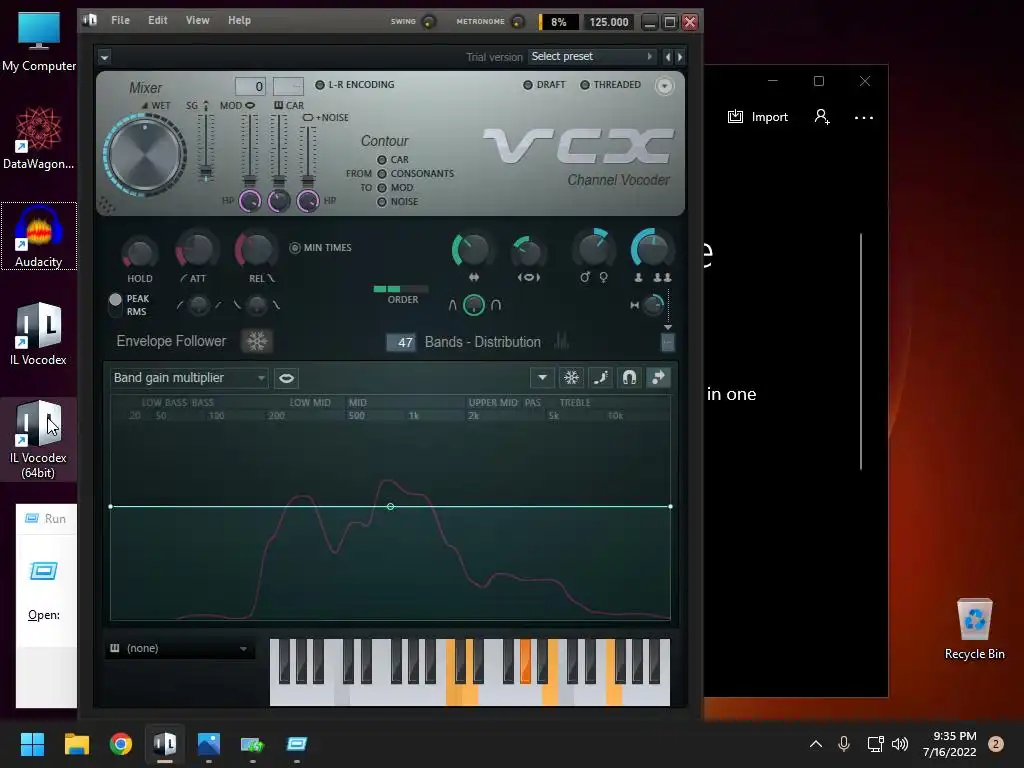Enable L-R ENCODING
This screenshot has width=1024, height=768.
coord(355,85)
